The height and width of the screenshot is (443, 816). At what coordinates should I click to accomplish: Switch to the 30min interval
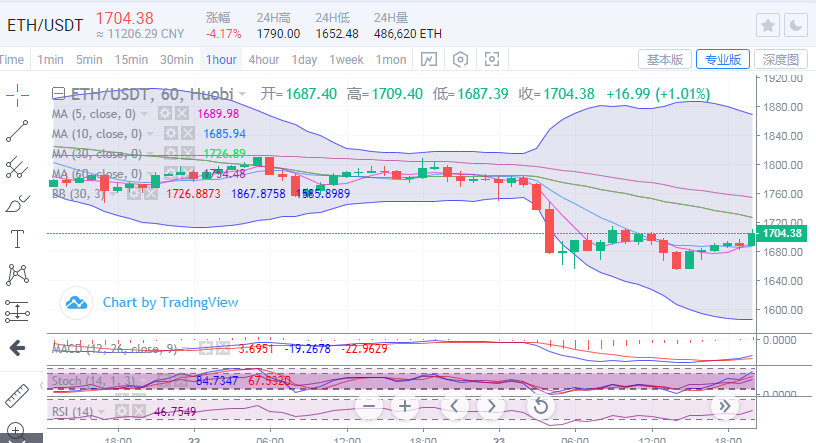(x=176, y=59)
